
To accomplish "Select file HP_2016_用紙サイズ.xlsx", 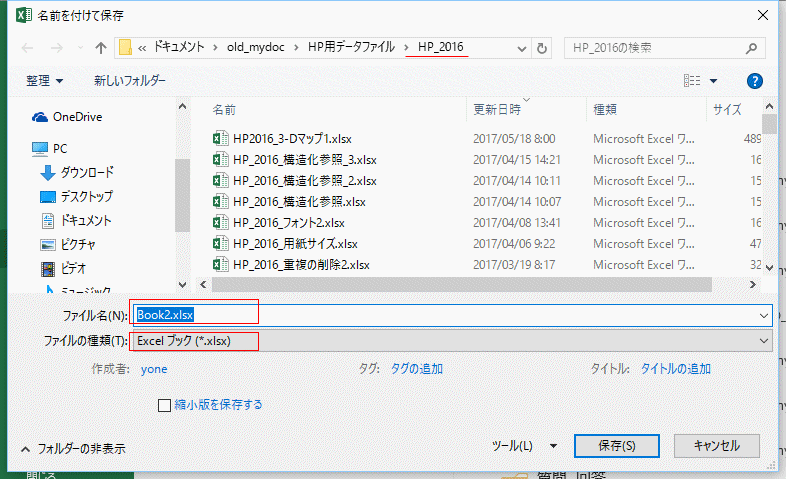I will (x=296, y=244).
